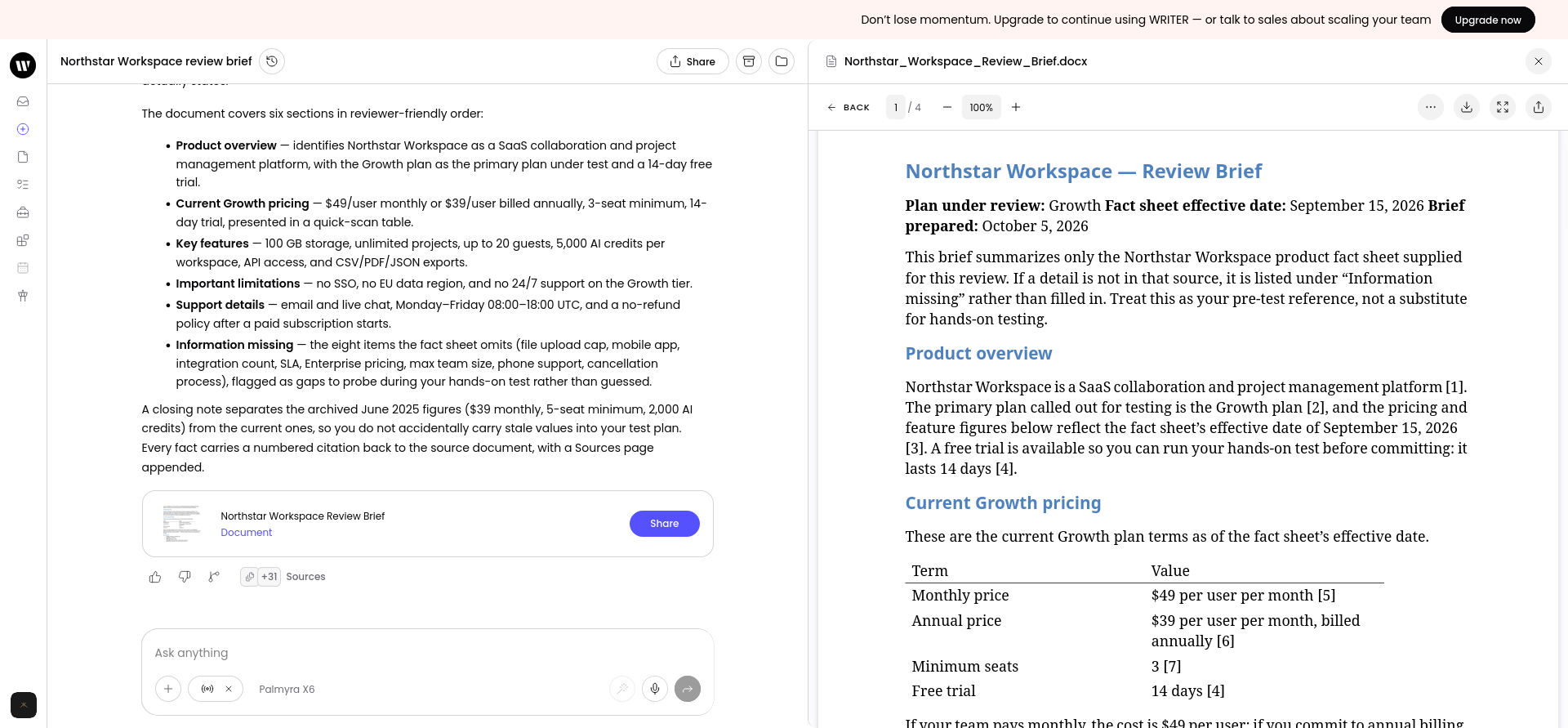Give the response a thumbs down

[x=185, y=577]
